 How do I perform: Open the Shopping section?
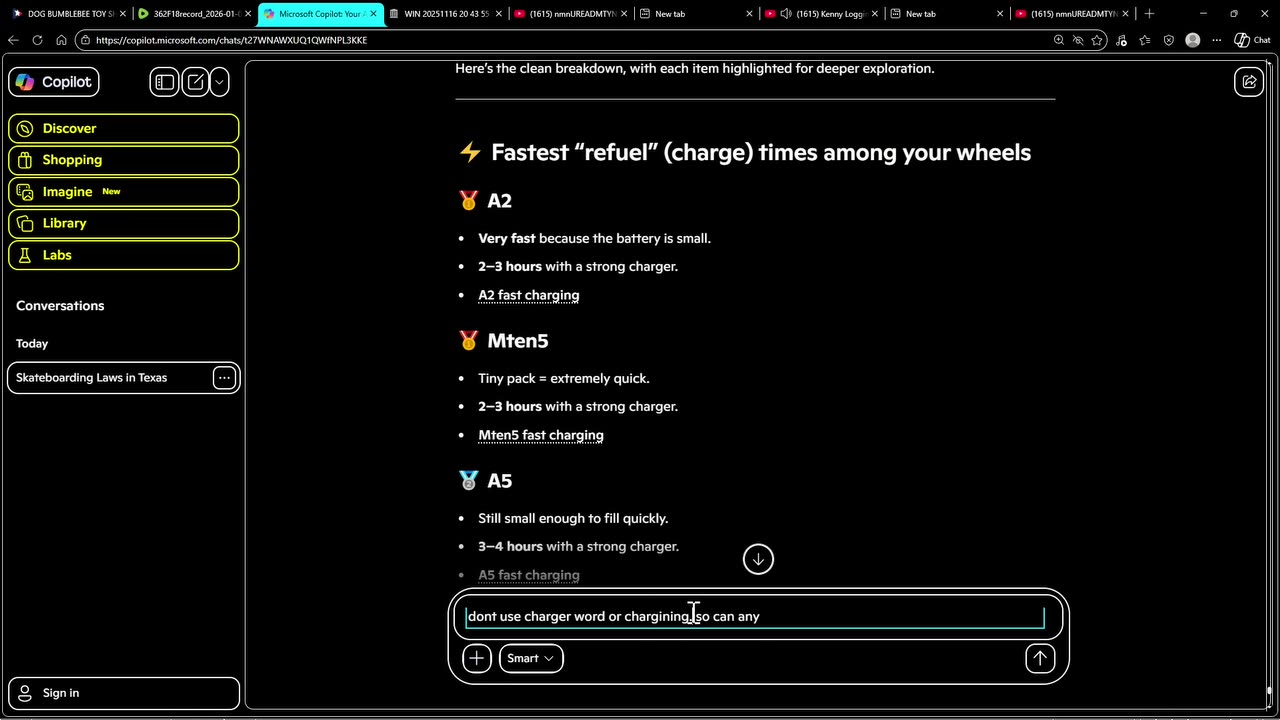coord(124,160)
